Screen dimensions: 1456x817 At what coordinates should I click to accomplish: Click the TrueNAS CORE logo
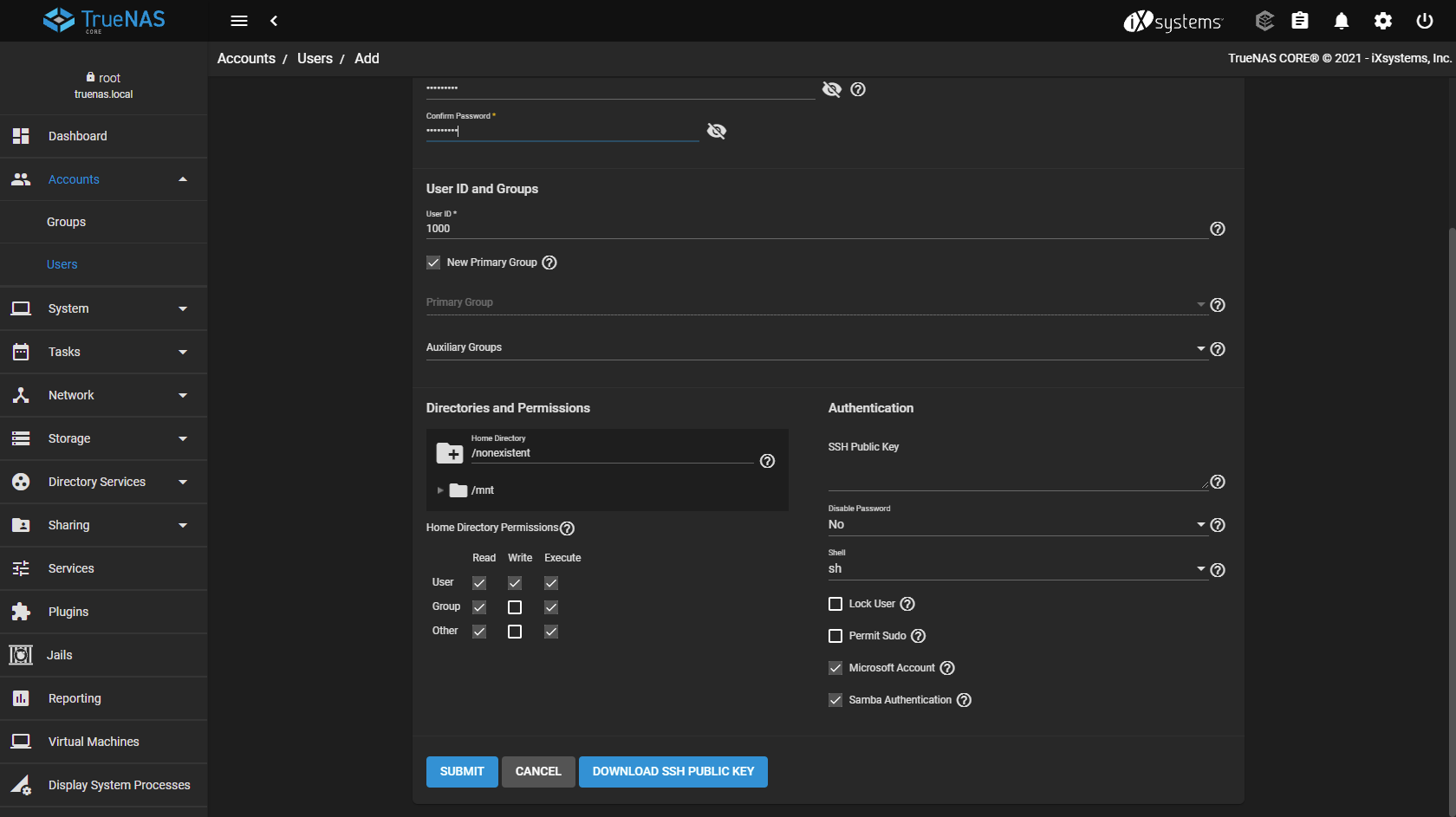click(x=104, y=20)
